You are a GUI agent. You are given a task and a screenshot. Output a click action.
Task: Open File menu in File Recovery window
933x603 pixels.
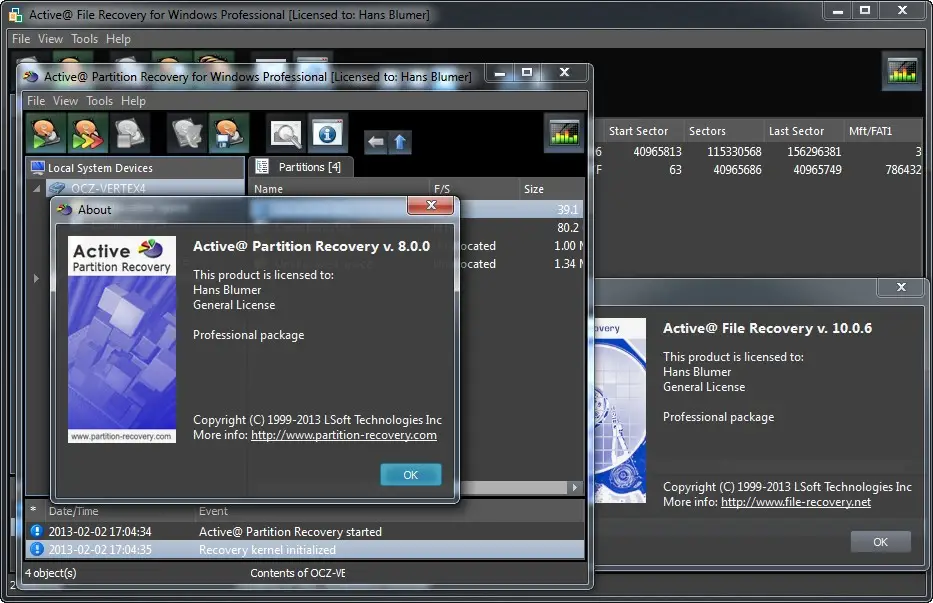21,39
